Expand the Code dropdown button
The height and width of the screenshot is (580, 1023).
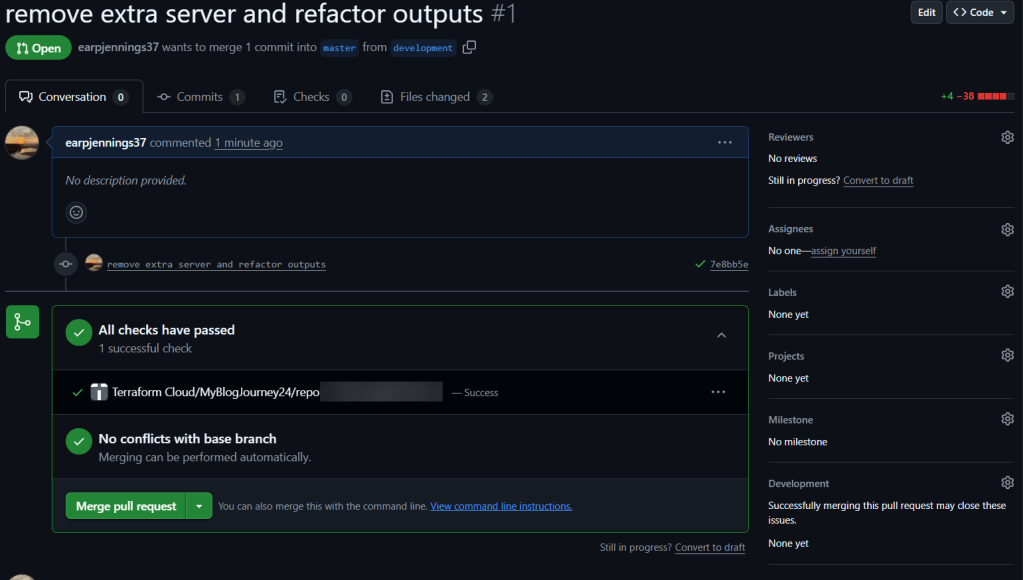[979, 12]
